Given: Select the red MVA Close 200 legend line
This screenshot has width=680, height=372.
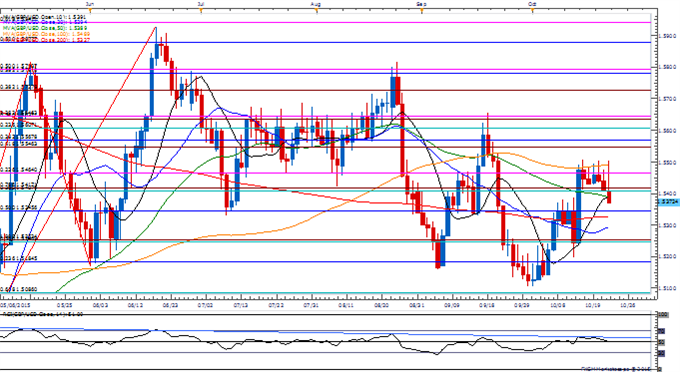Looking at the screenshot, I should click(x=46, y=39).
